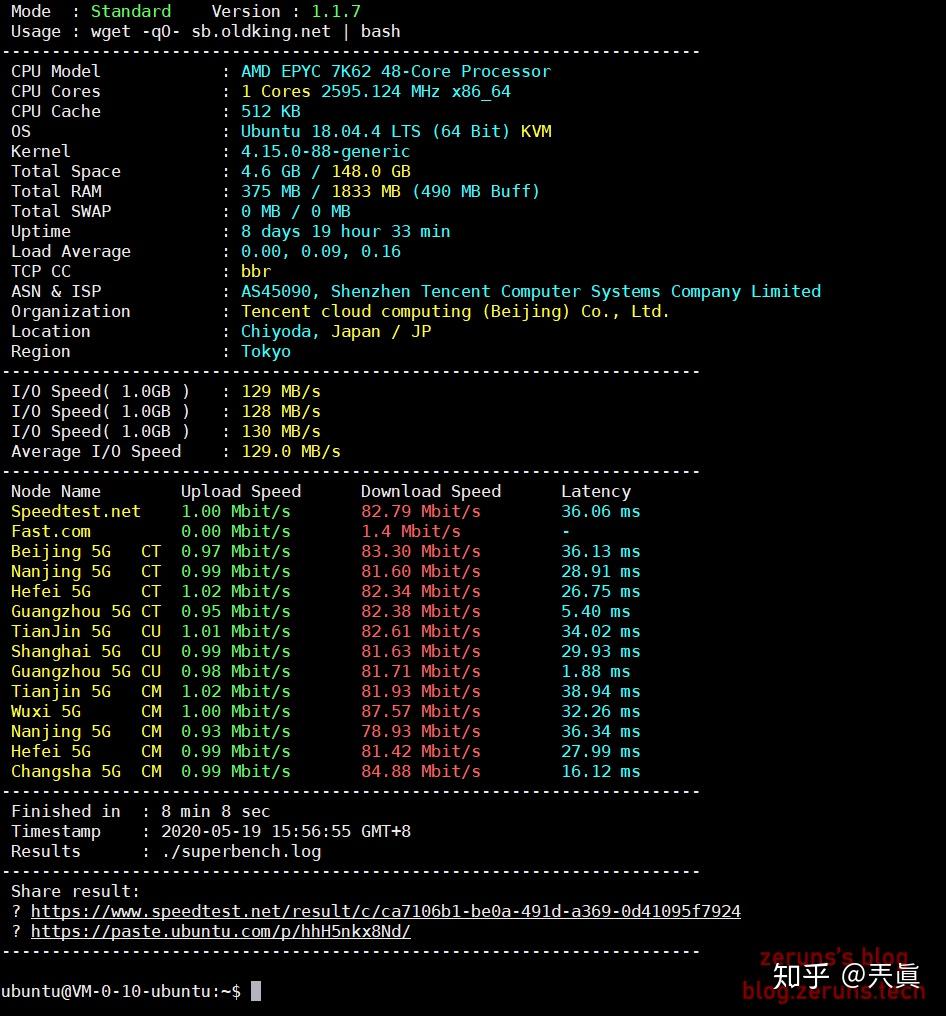Screen dimensions: 946x1016
Task: Click the 'Changsha 5G CM' node row
Action: 325,772
